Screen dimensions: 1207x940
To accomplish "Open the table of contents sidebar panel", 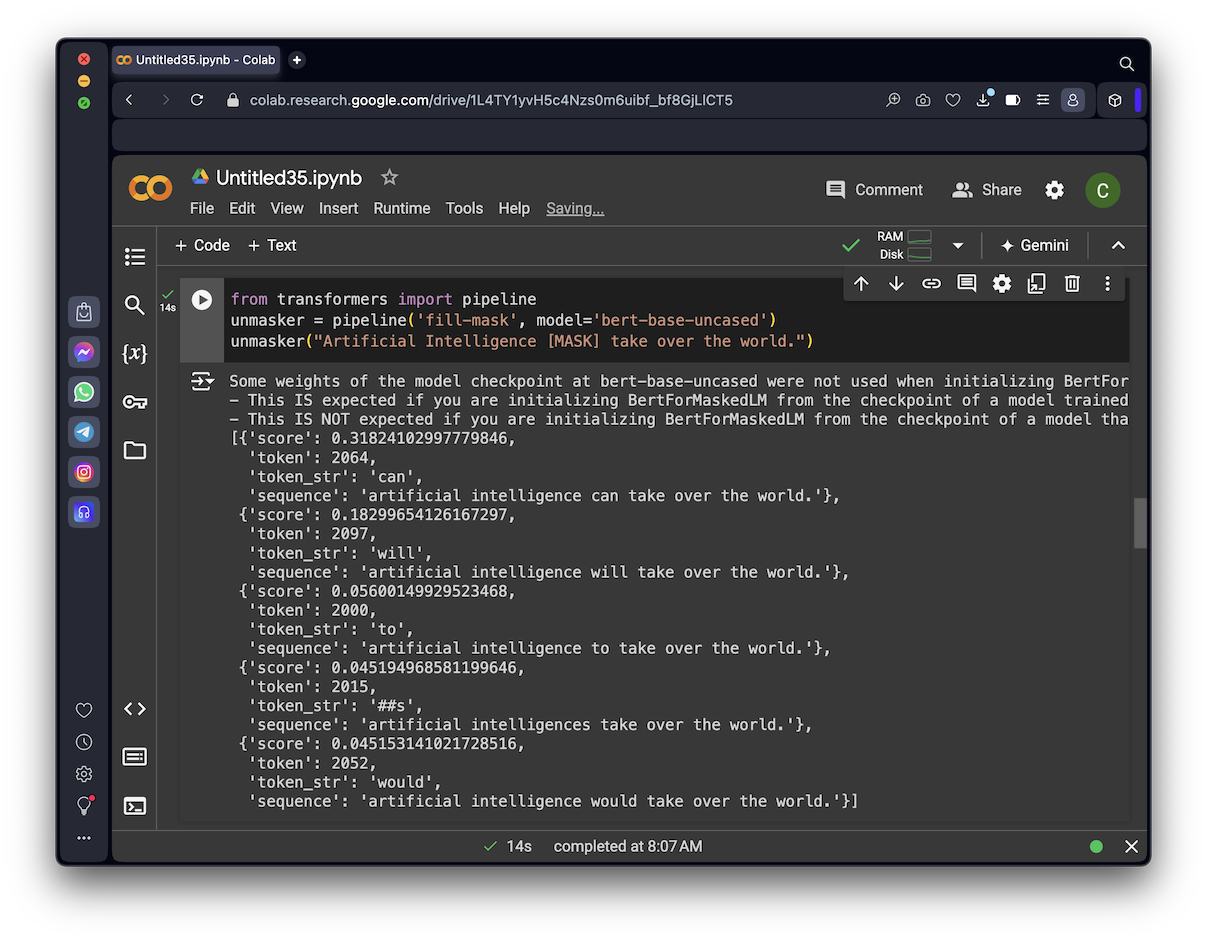I will pos(135,257).
